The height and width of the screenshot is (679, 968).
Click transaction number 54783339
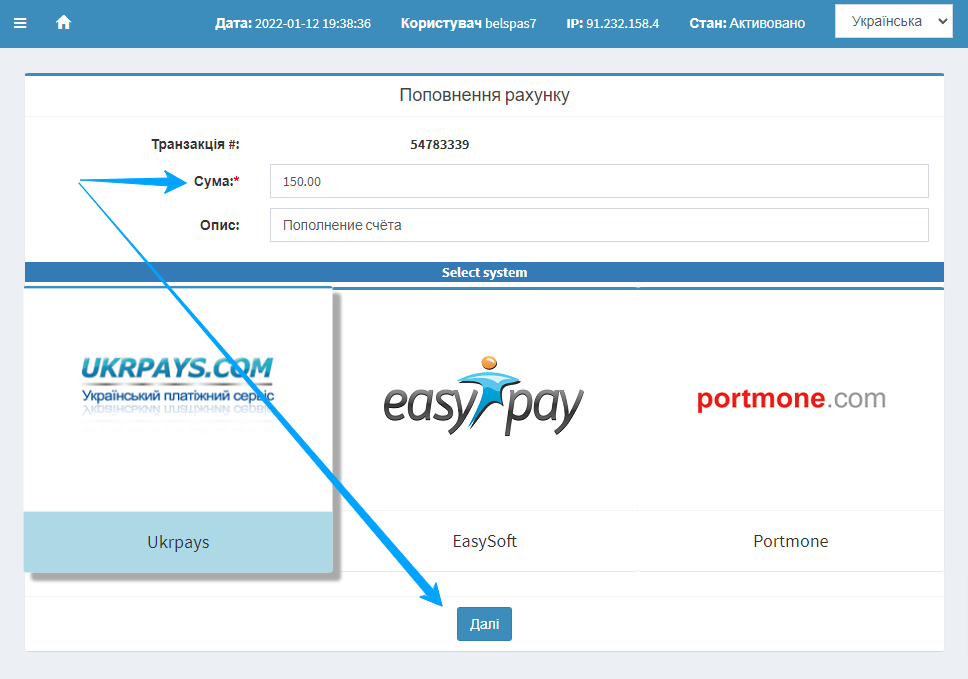pyautogui.click(x=440, y=144)
